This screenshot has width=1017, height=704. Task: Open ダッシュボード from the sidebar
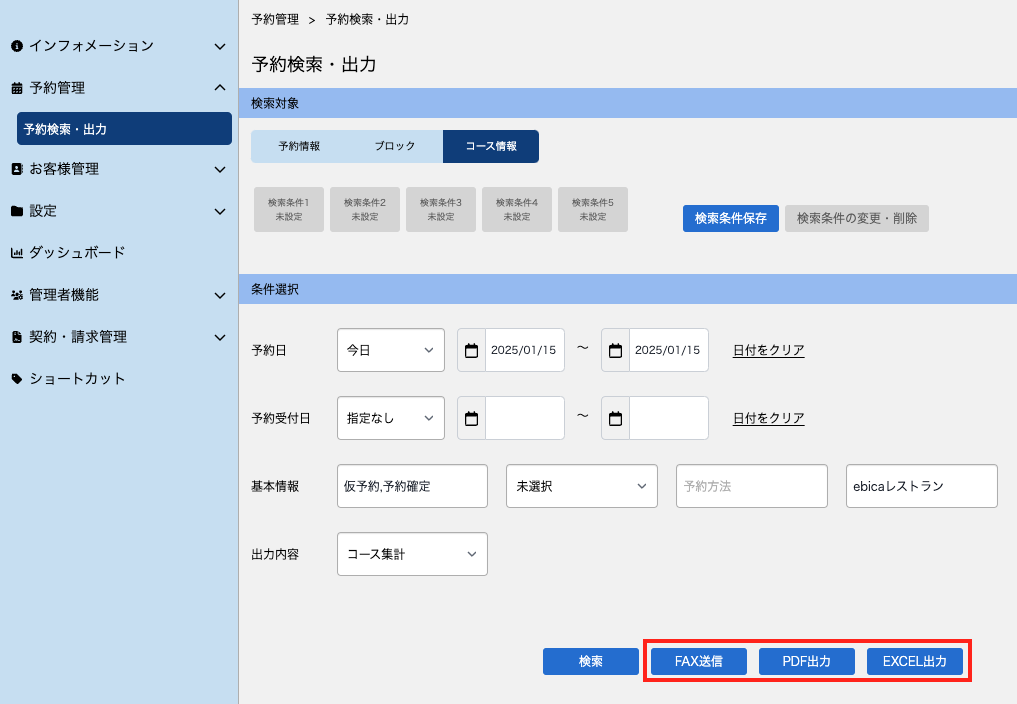pyautogui.click(x=77, y=253)
